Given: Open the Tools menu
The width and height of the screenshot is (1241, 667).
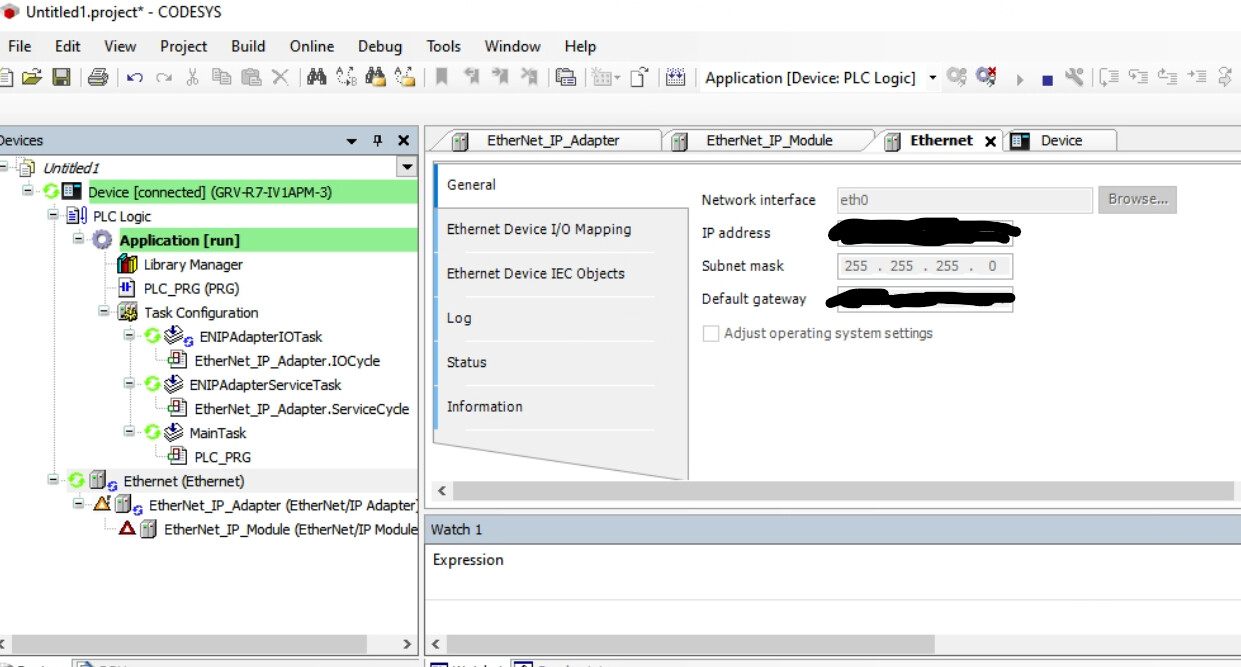Looking at the screenshot, I should pos(443,46).
